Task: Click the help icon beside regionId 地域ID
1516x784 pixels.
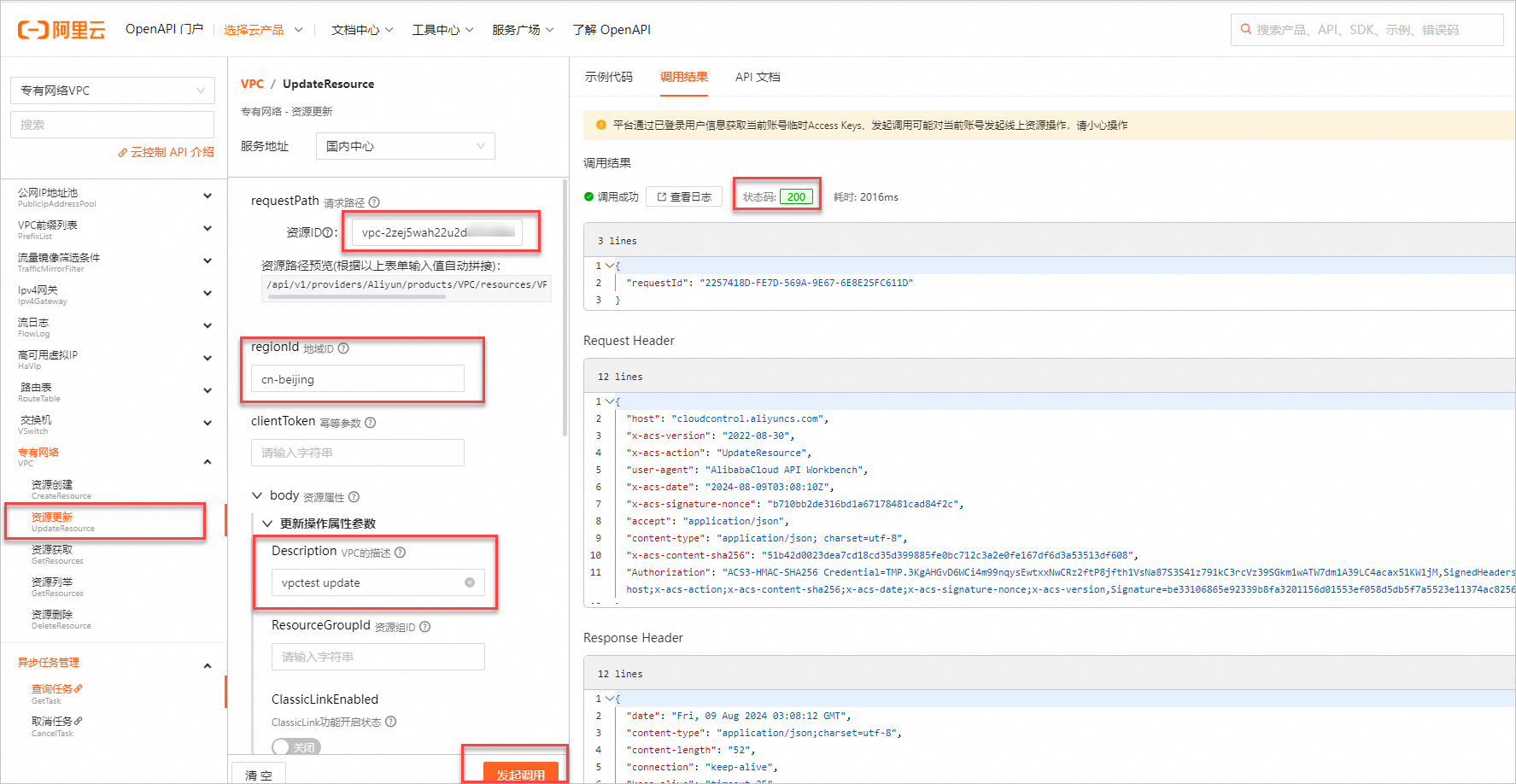Action: point(343,348)
